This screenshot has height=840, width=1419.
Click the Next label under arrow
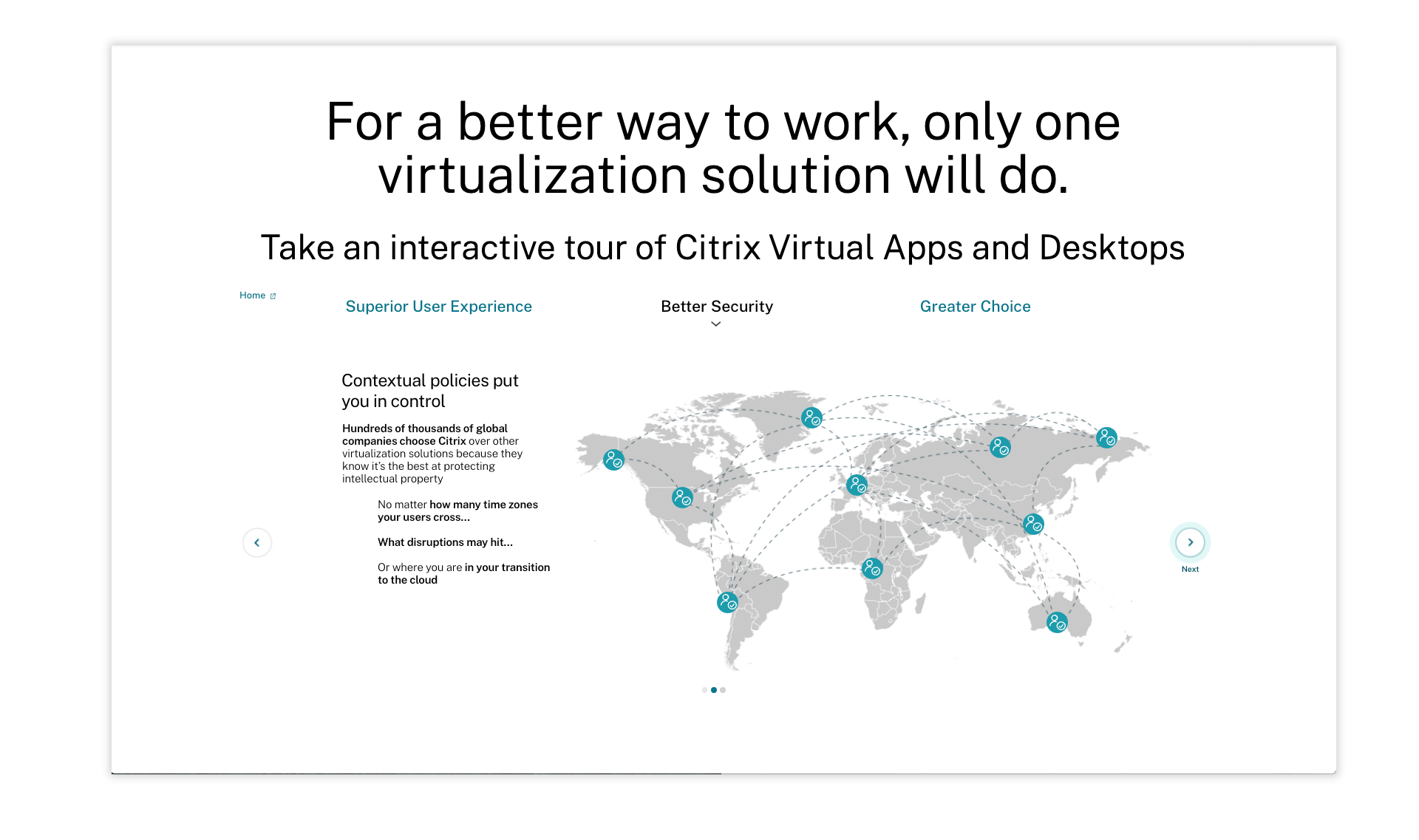pos(1190,569)
